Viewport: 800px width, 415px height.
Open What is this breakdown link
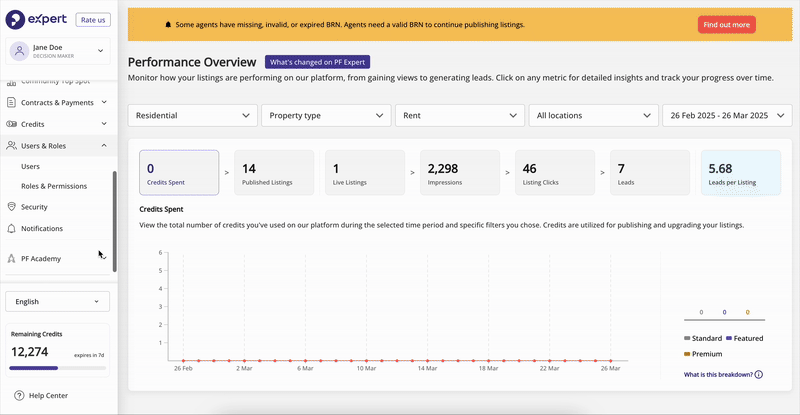pos(718,374)
